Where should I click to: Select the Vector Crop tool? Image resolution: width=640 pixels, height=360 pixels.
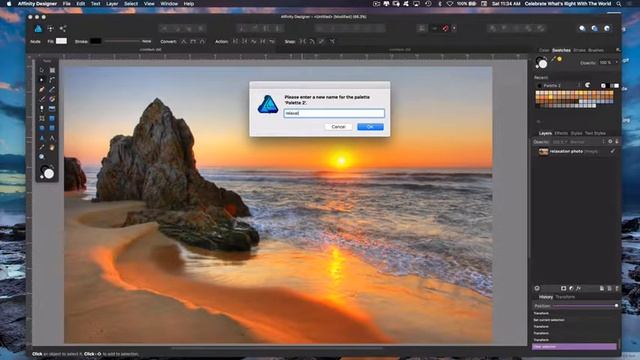click(42, 118)
